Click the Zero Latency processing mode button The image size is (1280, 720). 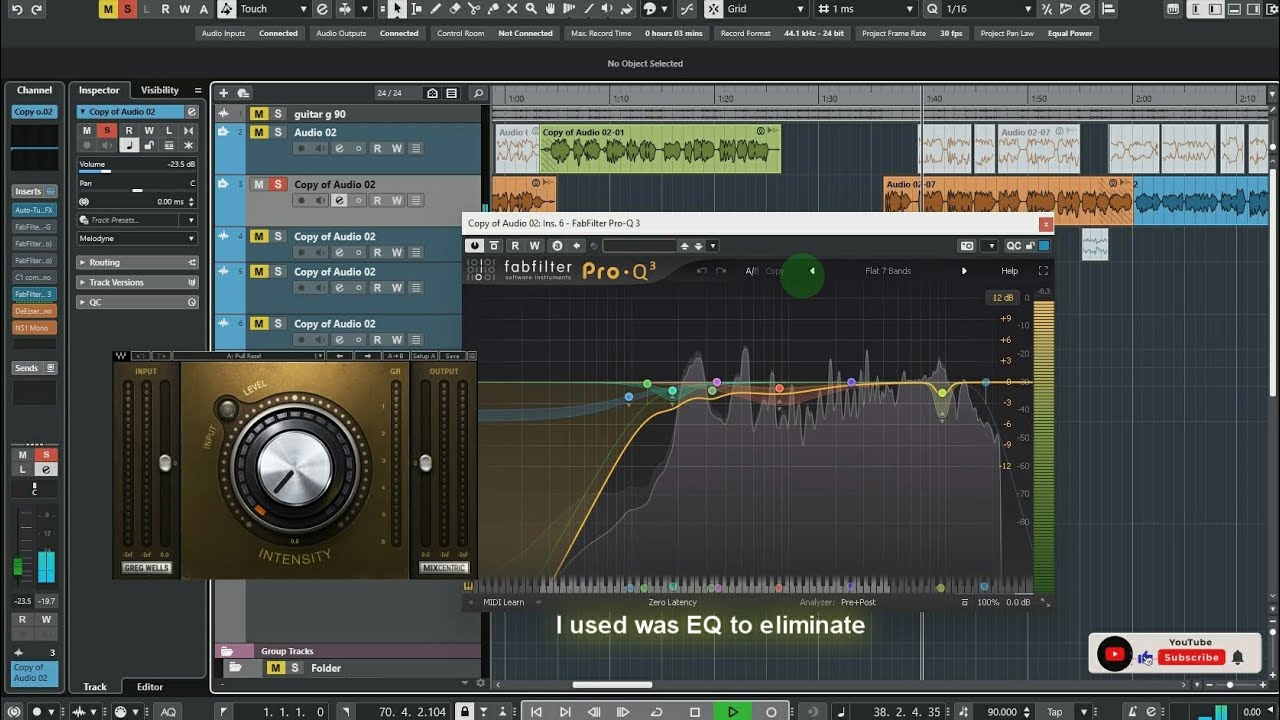tap(672, 602)
